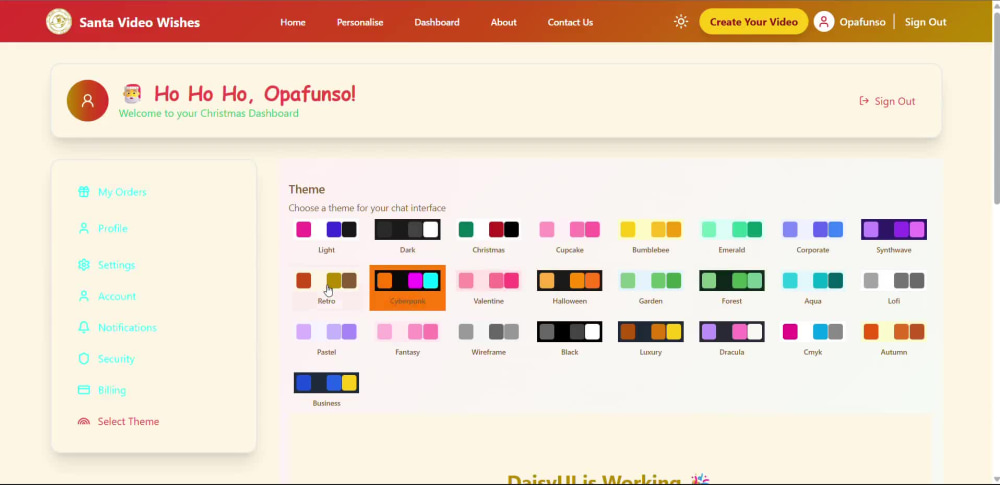
Task: Click the large profile avatar in welcome banner
Action: pos(87,101)
